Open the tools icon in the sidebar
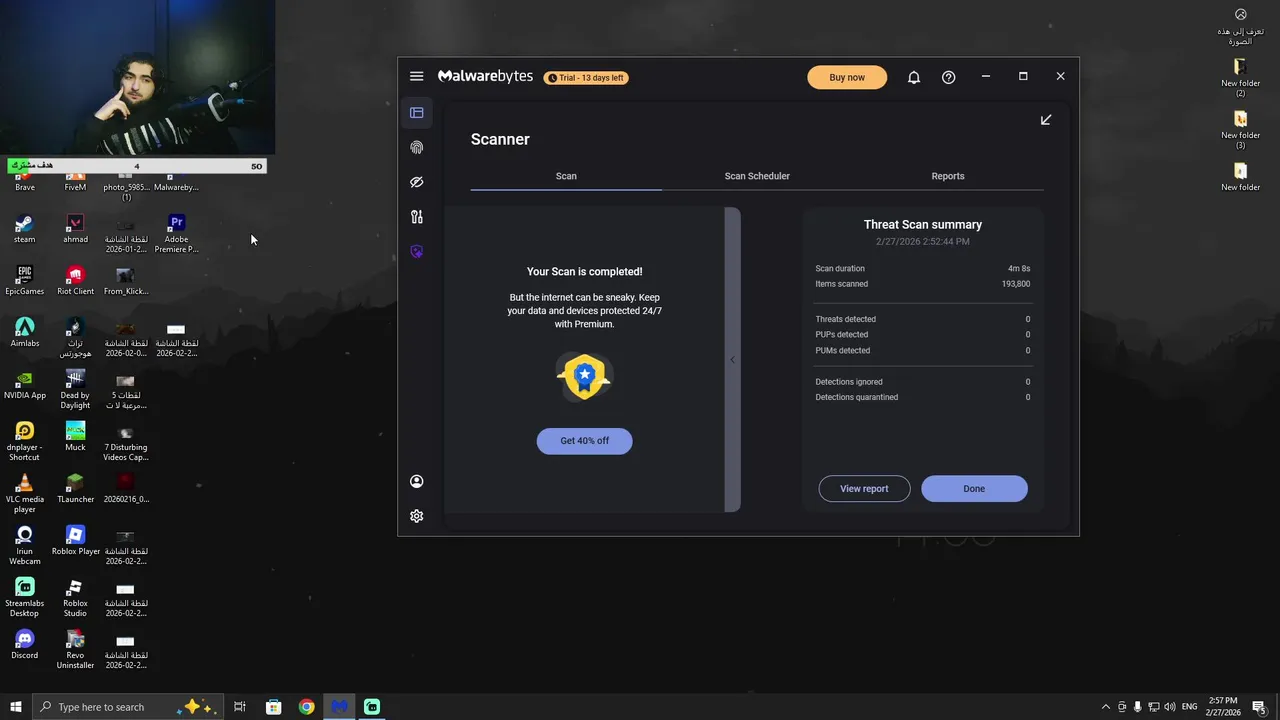Image resolution: width=1280 pixels, height=720 pixels. pos(417,217)
